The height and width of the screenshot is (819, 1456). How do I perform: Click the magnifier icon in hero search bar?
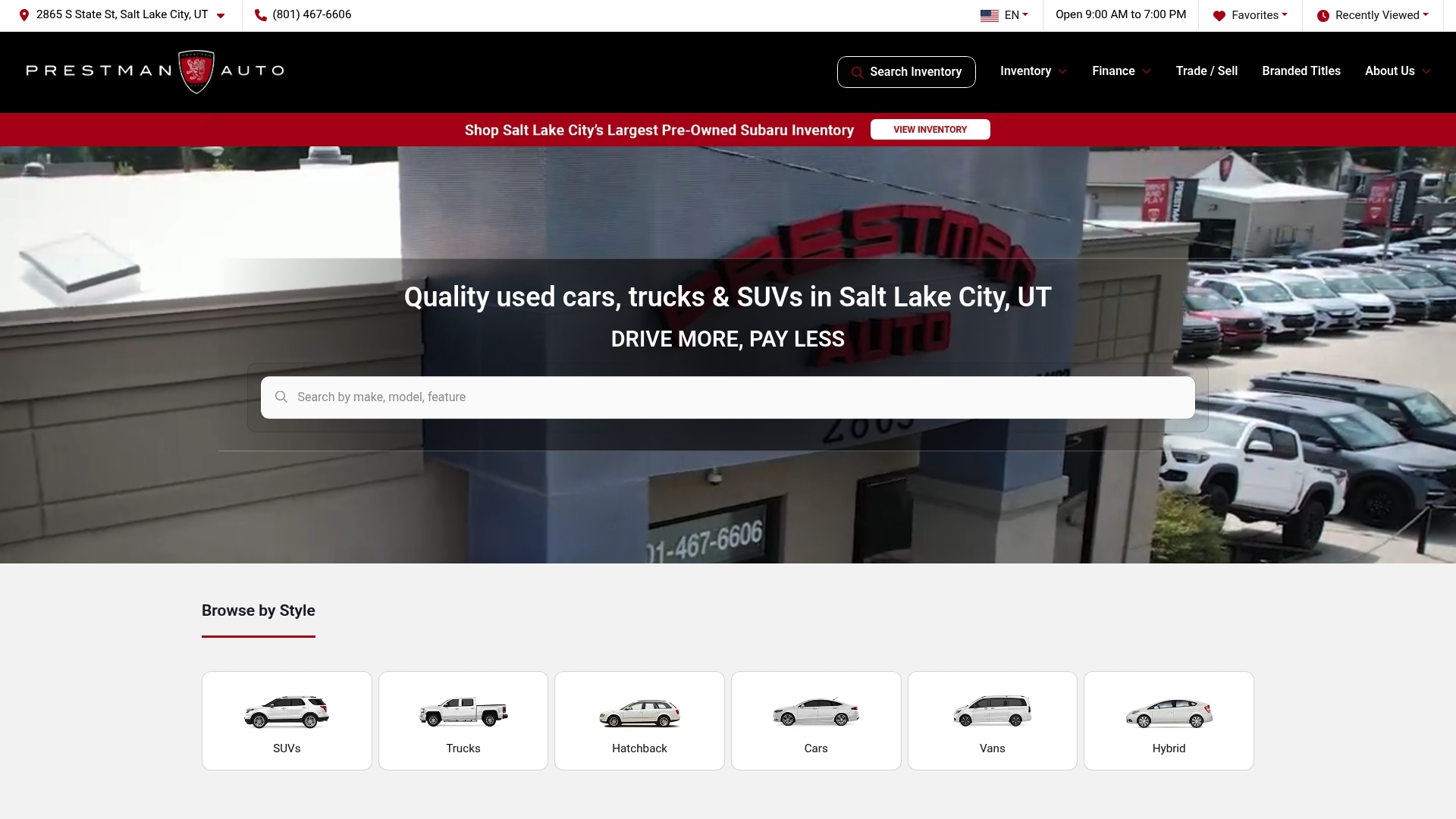[281, 397]
